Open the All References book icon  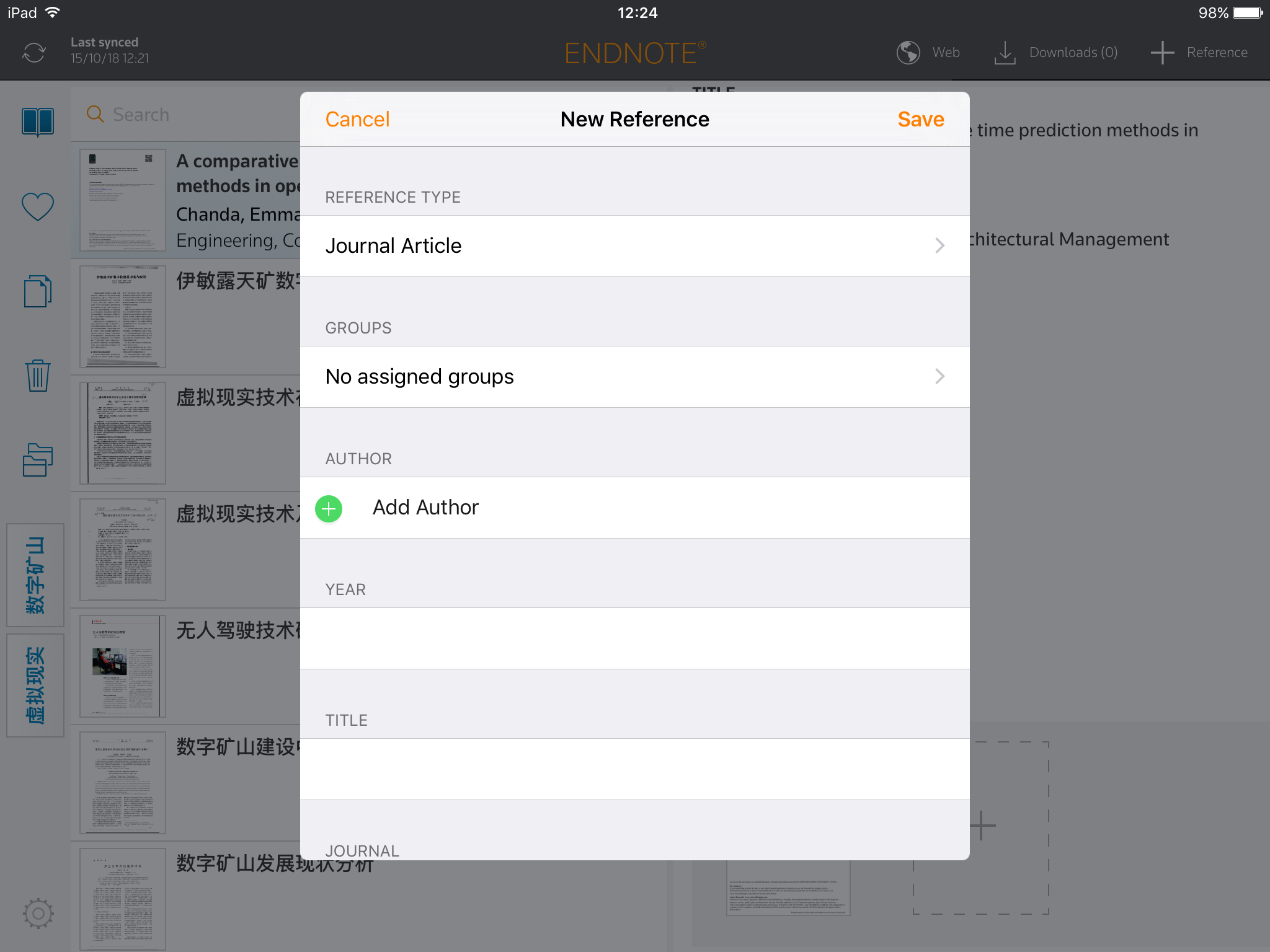(38, 121)
